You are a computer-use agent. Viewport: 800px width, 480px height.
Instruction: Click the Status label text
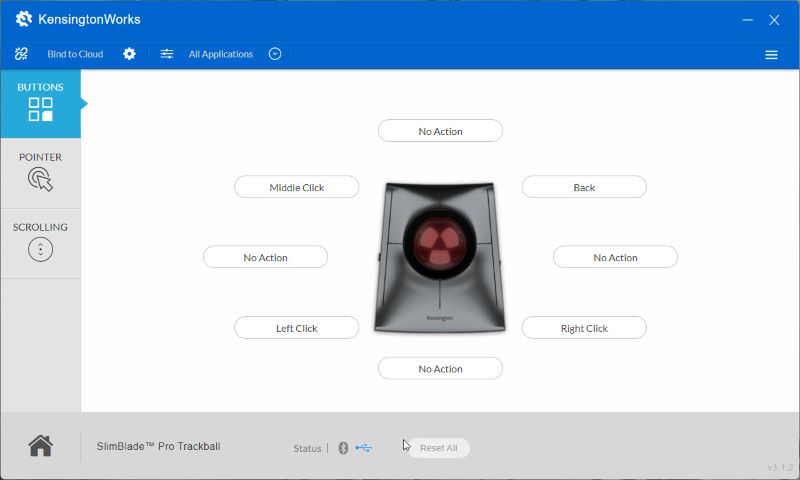[307, 448]
